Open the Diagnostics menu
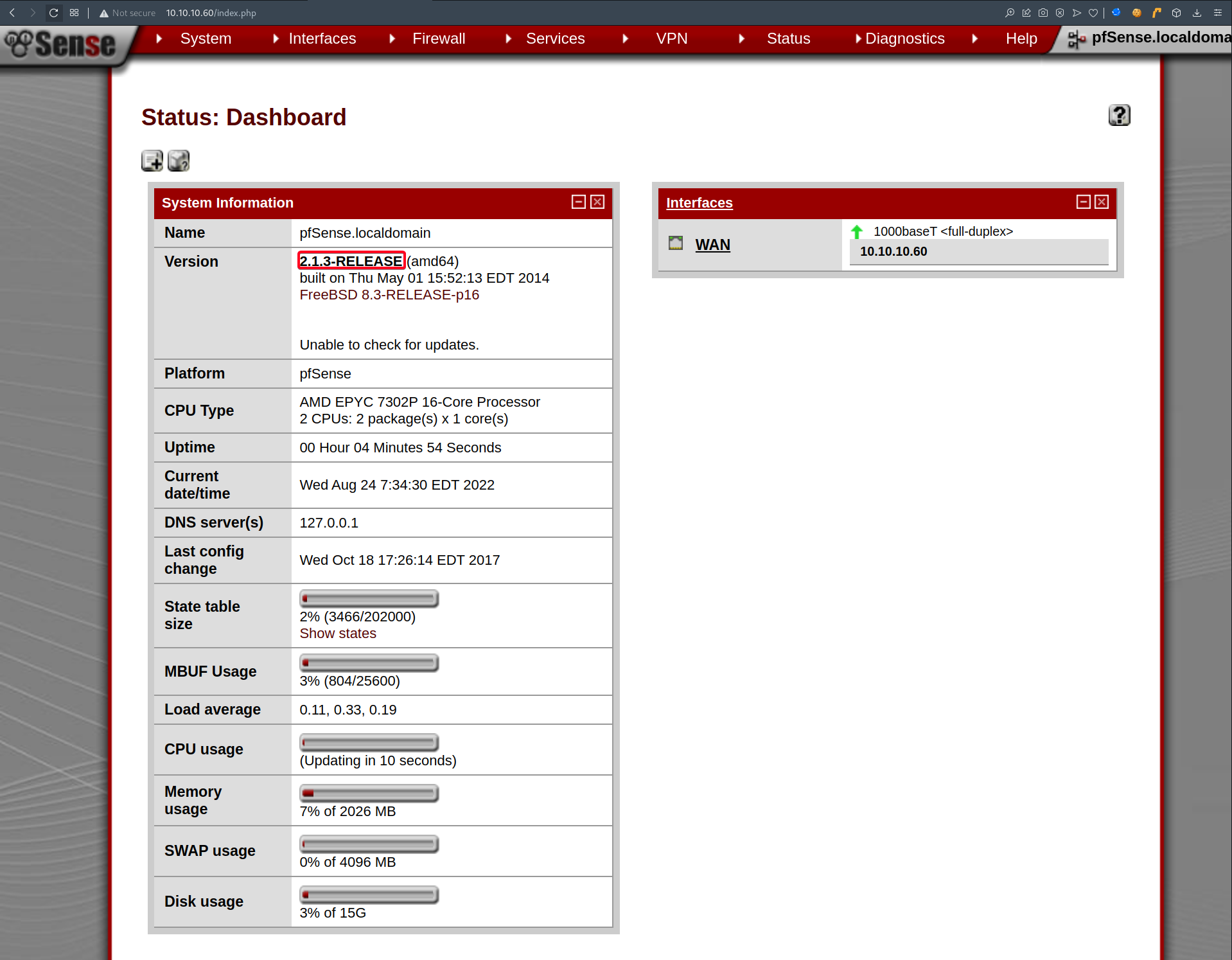 coord(904,39)
